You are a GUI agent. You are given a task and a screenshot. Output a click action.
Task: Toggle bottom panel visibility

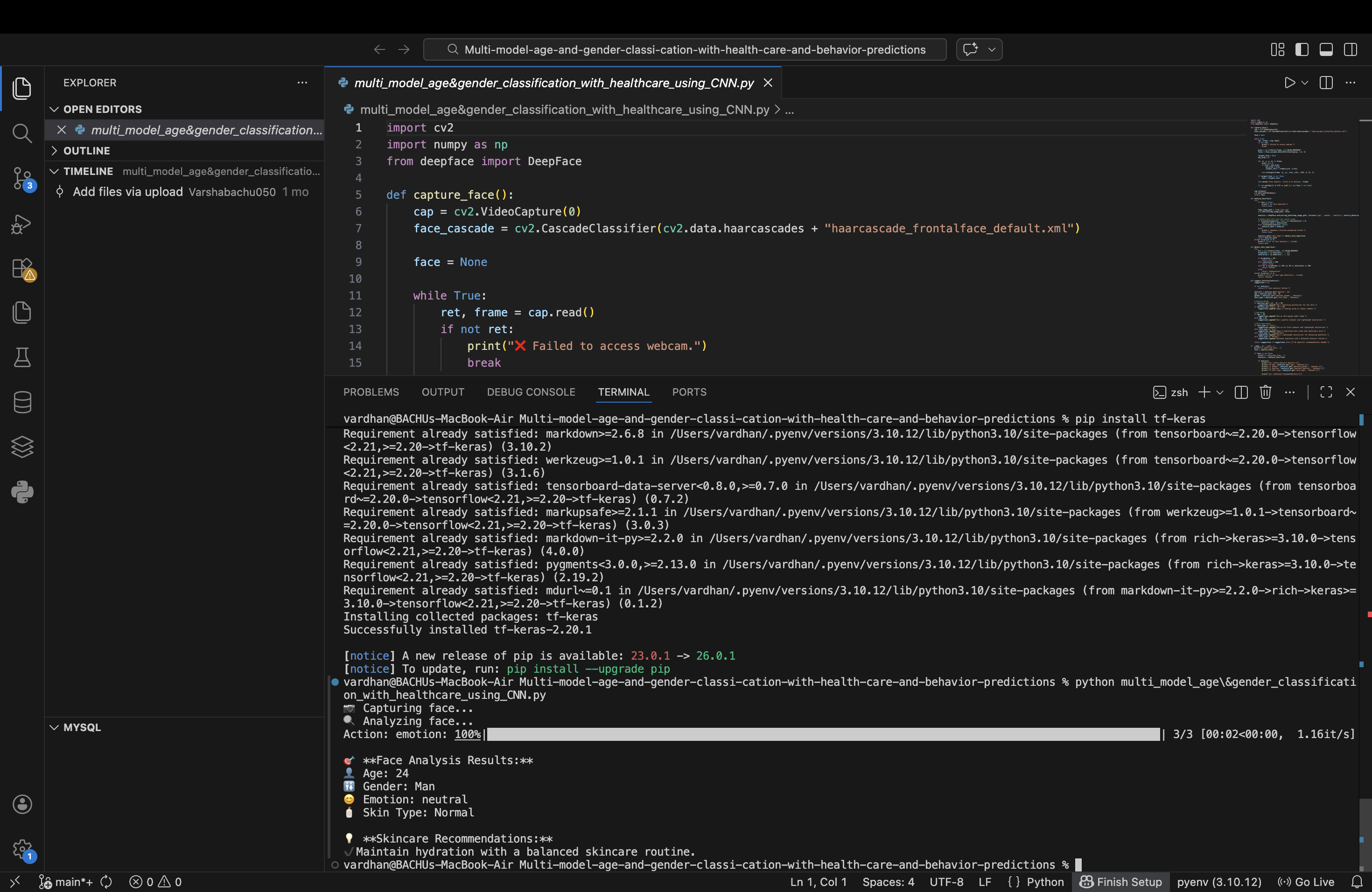[1326, 49]
